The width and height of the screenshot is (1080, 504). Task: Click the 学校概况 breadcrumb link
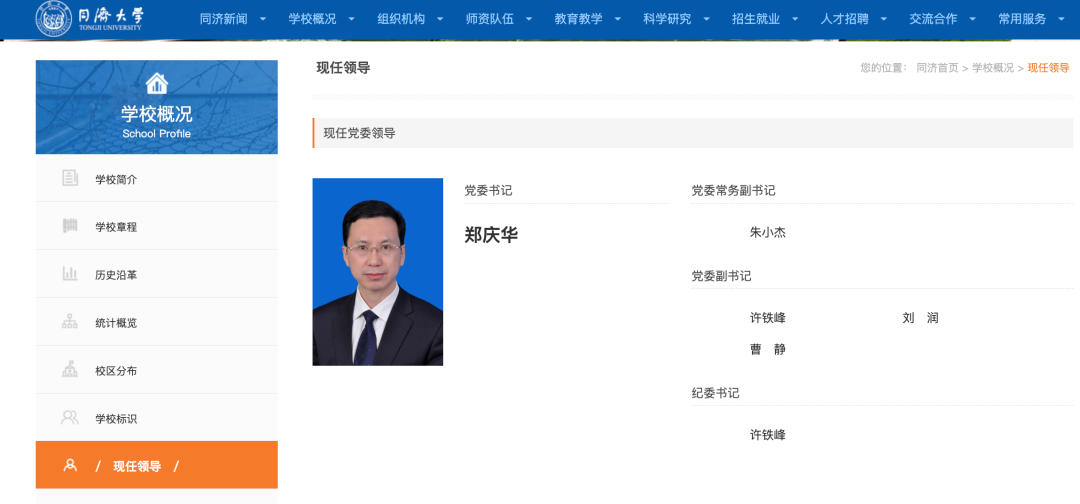tap(993, 67)
